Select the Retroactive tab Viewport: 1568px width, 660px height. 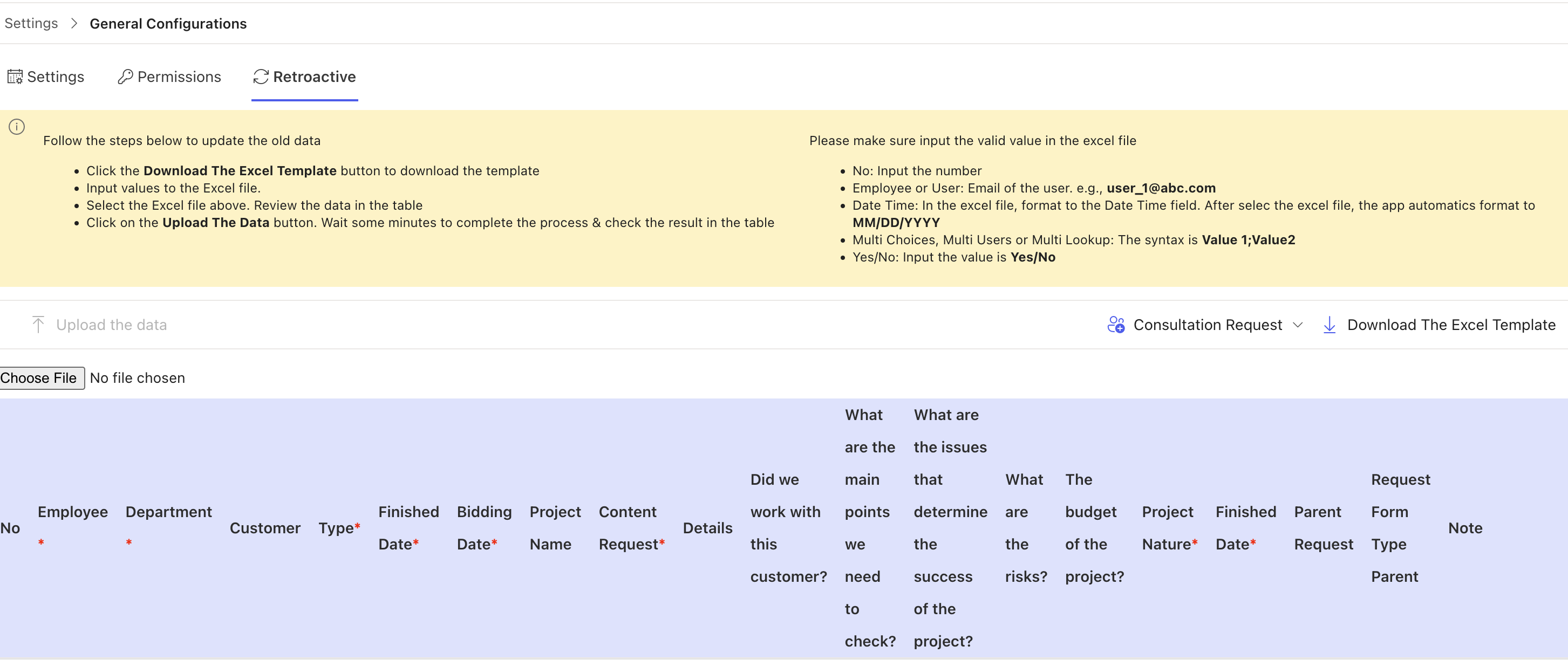(314, 77)
